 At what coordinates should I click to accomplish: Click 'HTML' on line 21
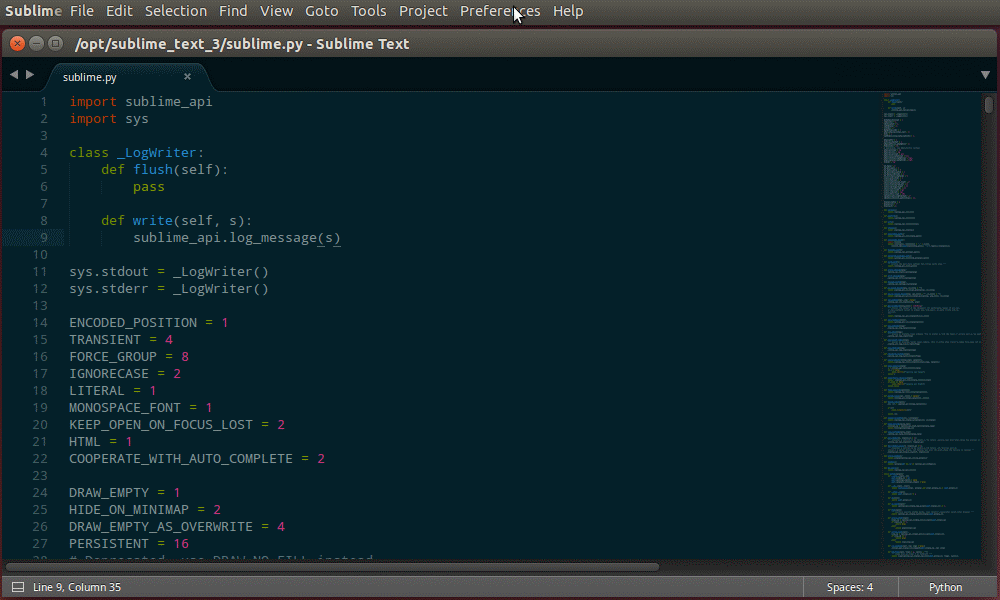pos(85,442)
